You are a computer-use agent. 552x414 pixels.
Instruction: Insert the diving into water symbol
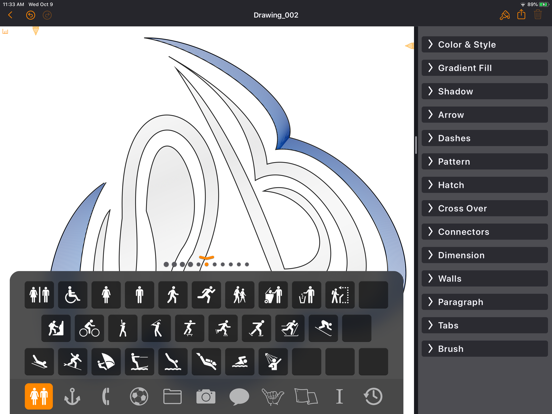click(x=173, y=362)
